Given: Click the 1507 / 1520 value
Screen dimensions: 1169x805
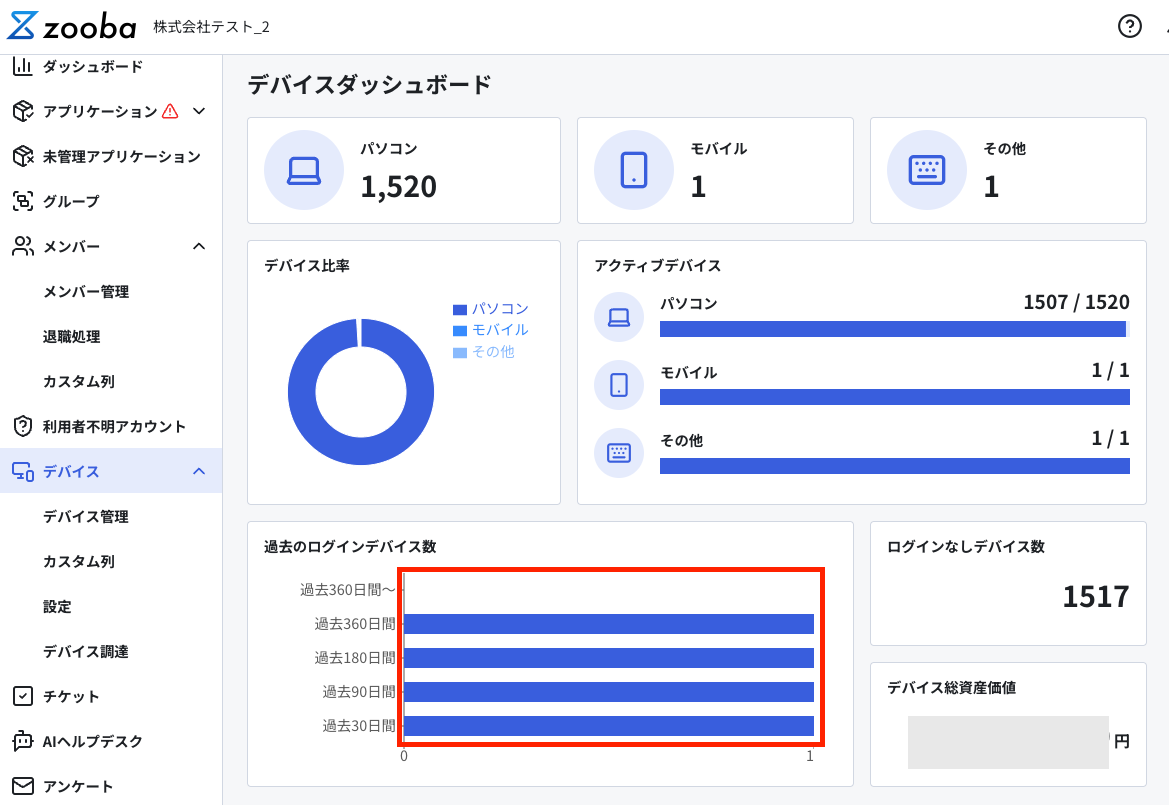Looking at the screenshot, I should click(x=1076, y=302).
